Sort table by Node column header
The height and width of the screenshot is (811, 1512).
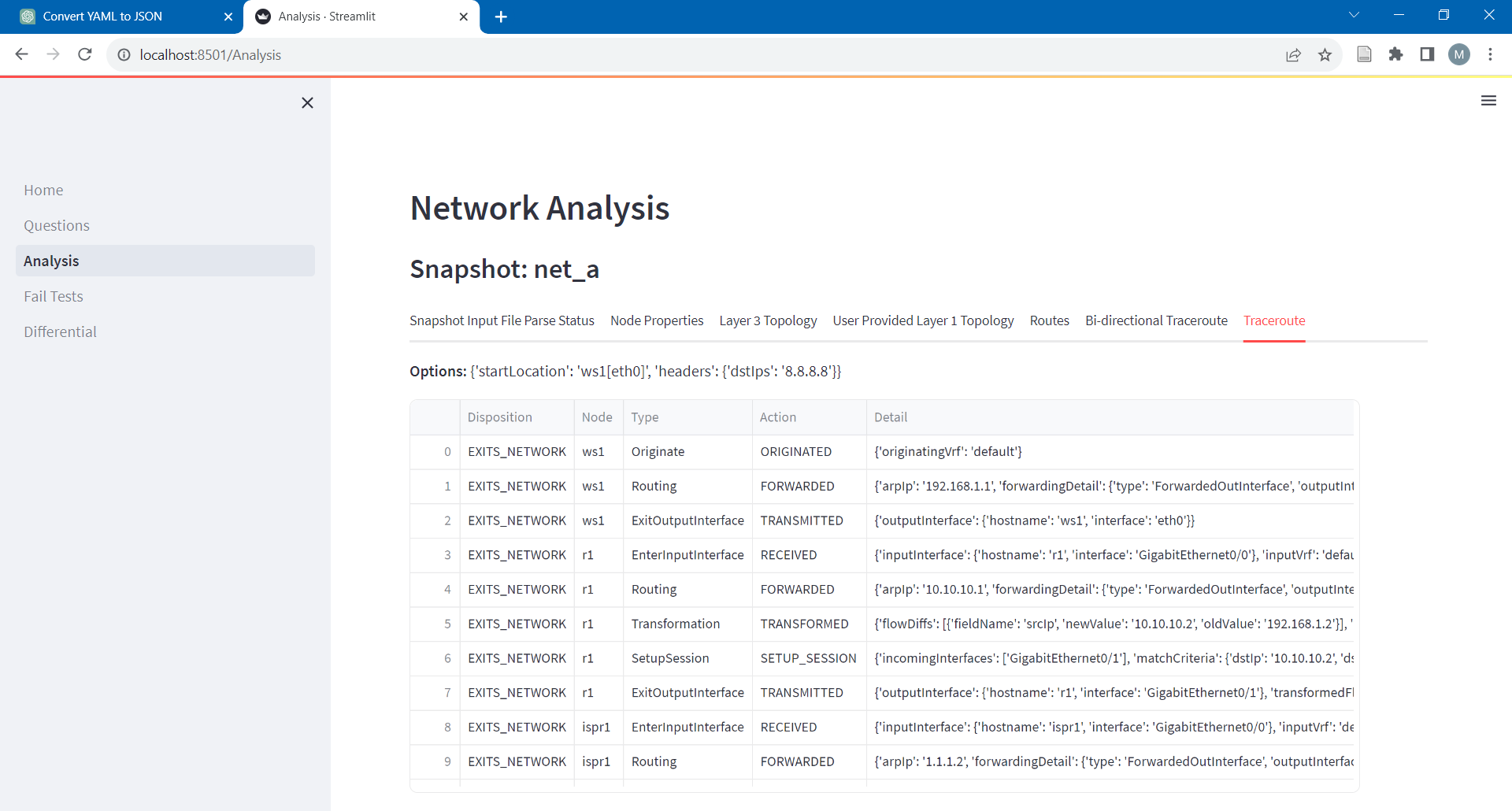pos(598,417)
